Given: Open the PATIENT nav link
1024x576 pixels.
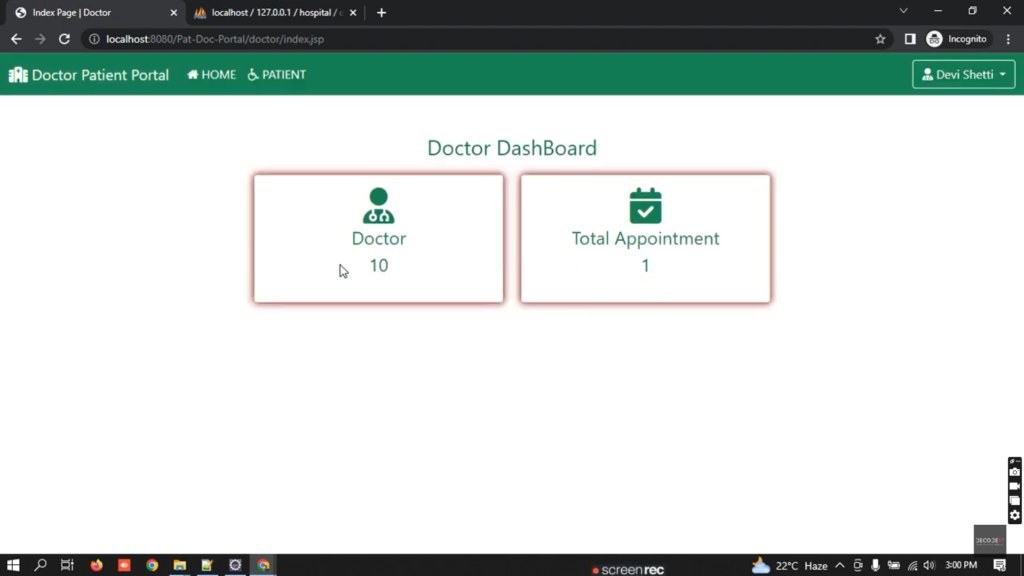Looking at the screenshot, I should pos(277,74).
